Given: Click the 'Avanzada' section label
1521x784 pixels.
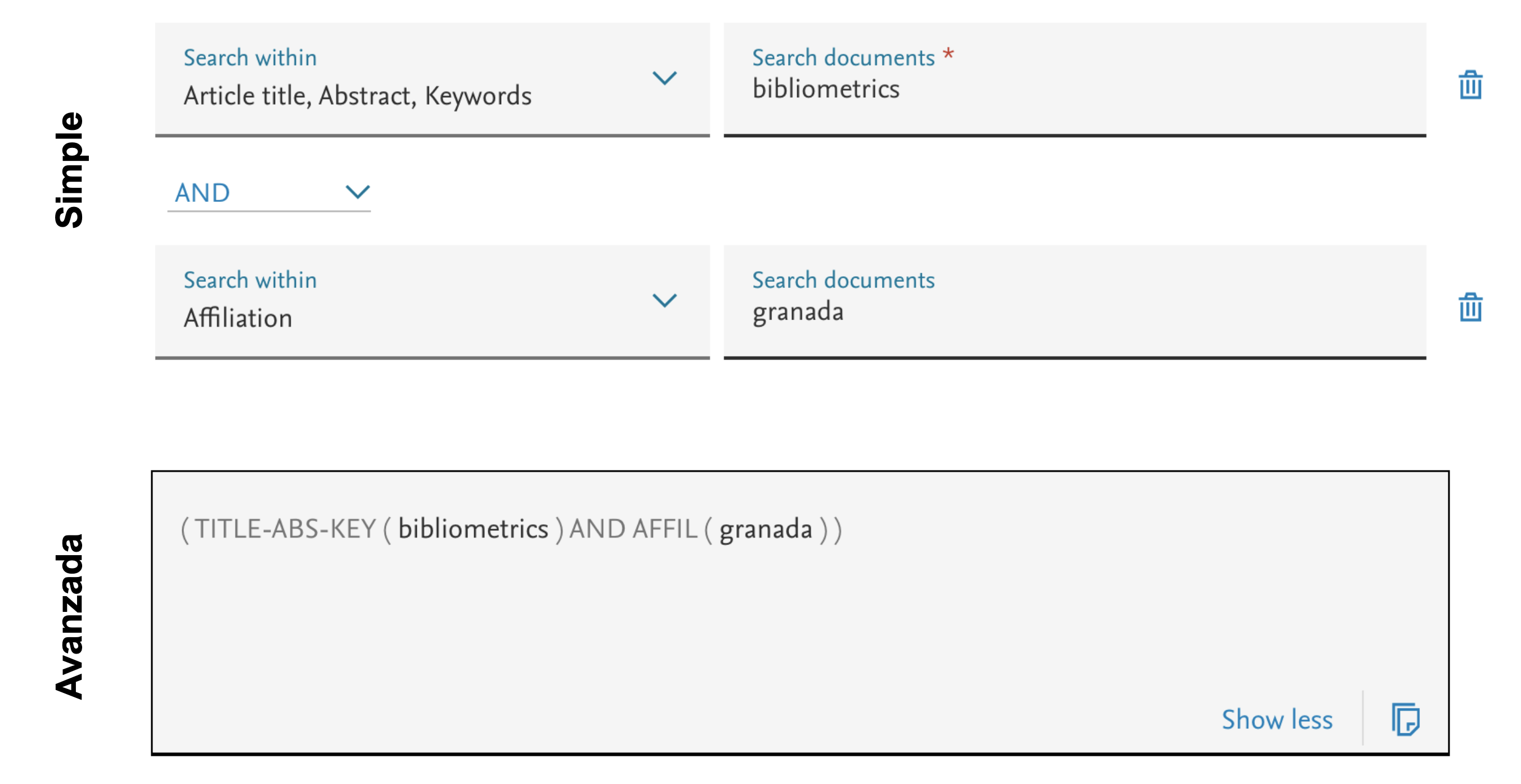Looking at the screenshot, I should (x=69, y=616).
